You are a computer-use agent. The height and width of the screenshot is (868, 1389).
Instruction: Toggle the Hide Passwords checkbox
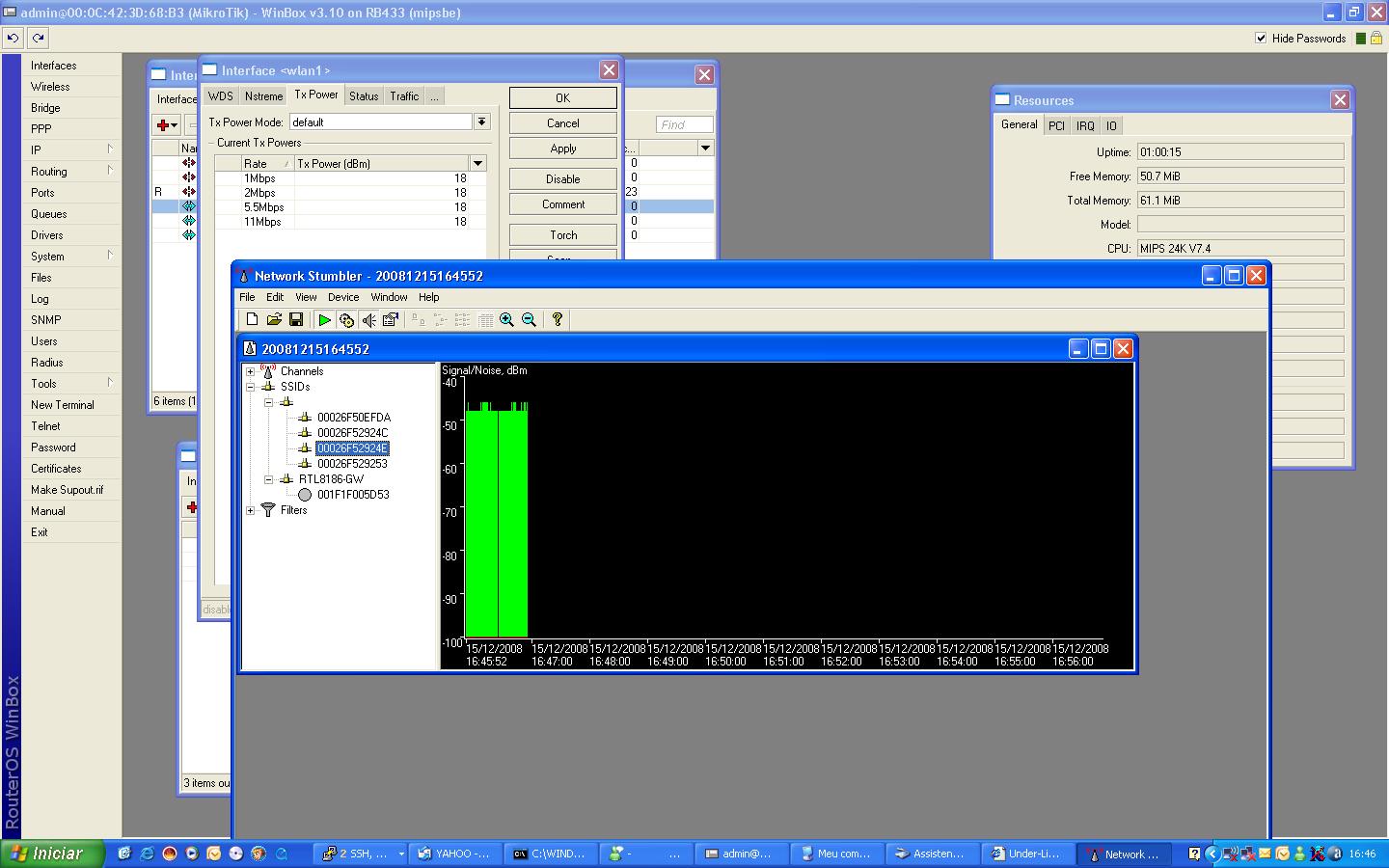[x=1261, y=38]
